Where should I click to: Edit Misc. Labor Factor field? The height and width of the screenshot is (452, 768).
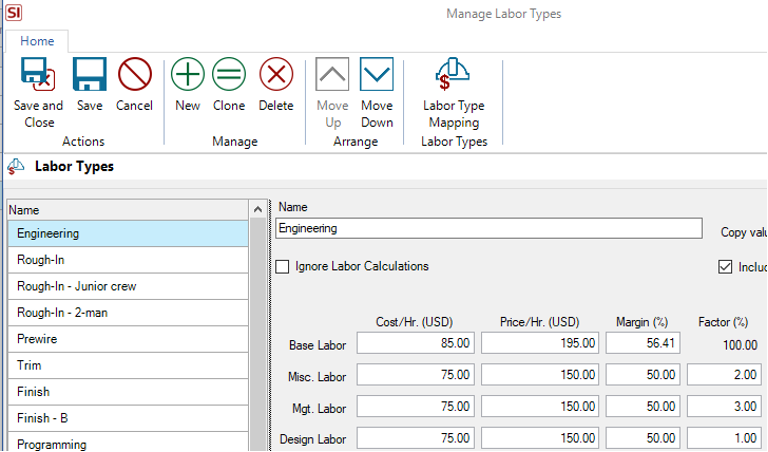(724, 375)
